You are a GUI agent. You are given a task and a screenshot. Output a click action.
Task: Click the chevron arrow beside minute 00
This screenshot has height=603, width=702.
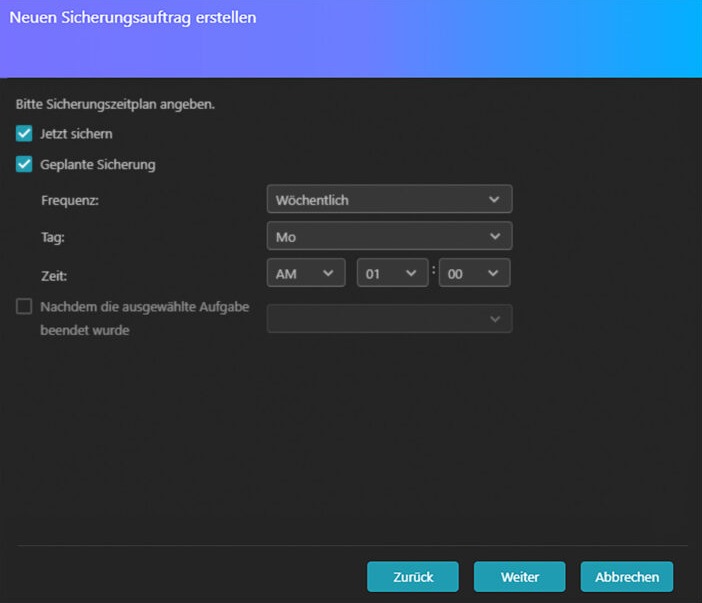[493, 273]
